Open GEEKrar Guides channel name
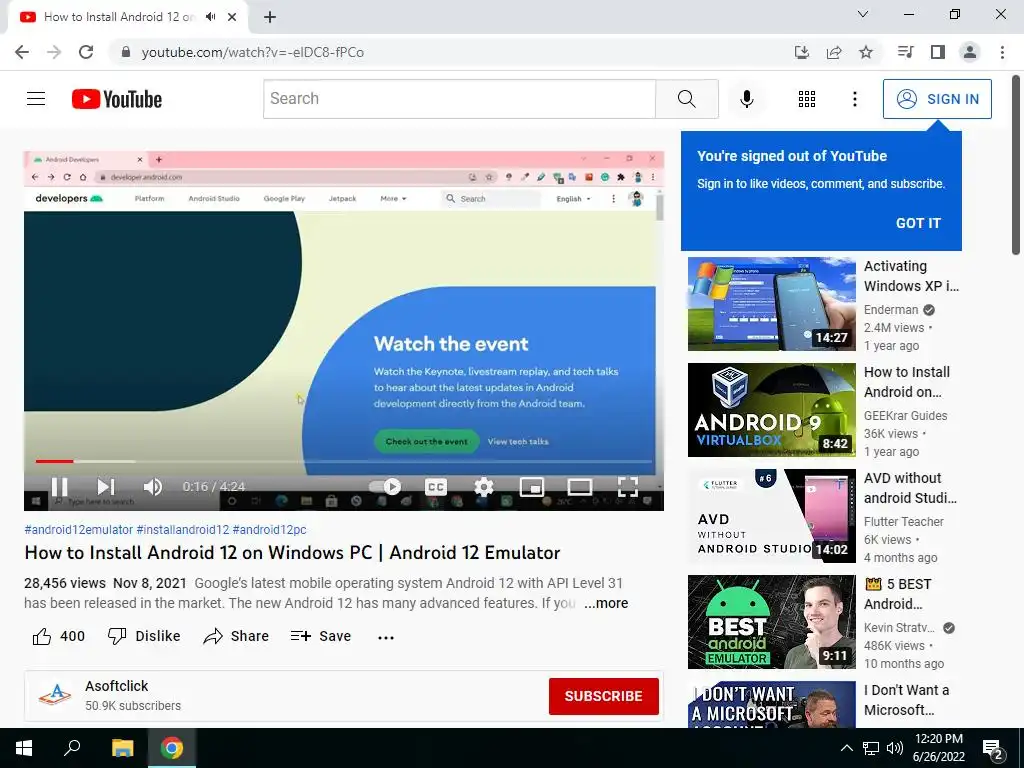The image size is (1024, 768). tap(905, 415)
